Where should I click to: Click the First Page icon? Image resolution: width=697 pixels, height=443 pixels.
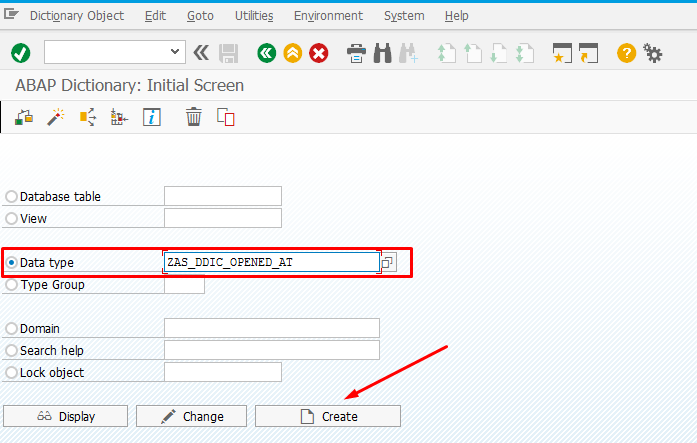[446, 53]
